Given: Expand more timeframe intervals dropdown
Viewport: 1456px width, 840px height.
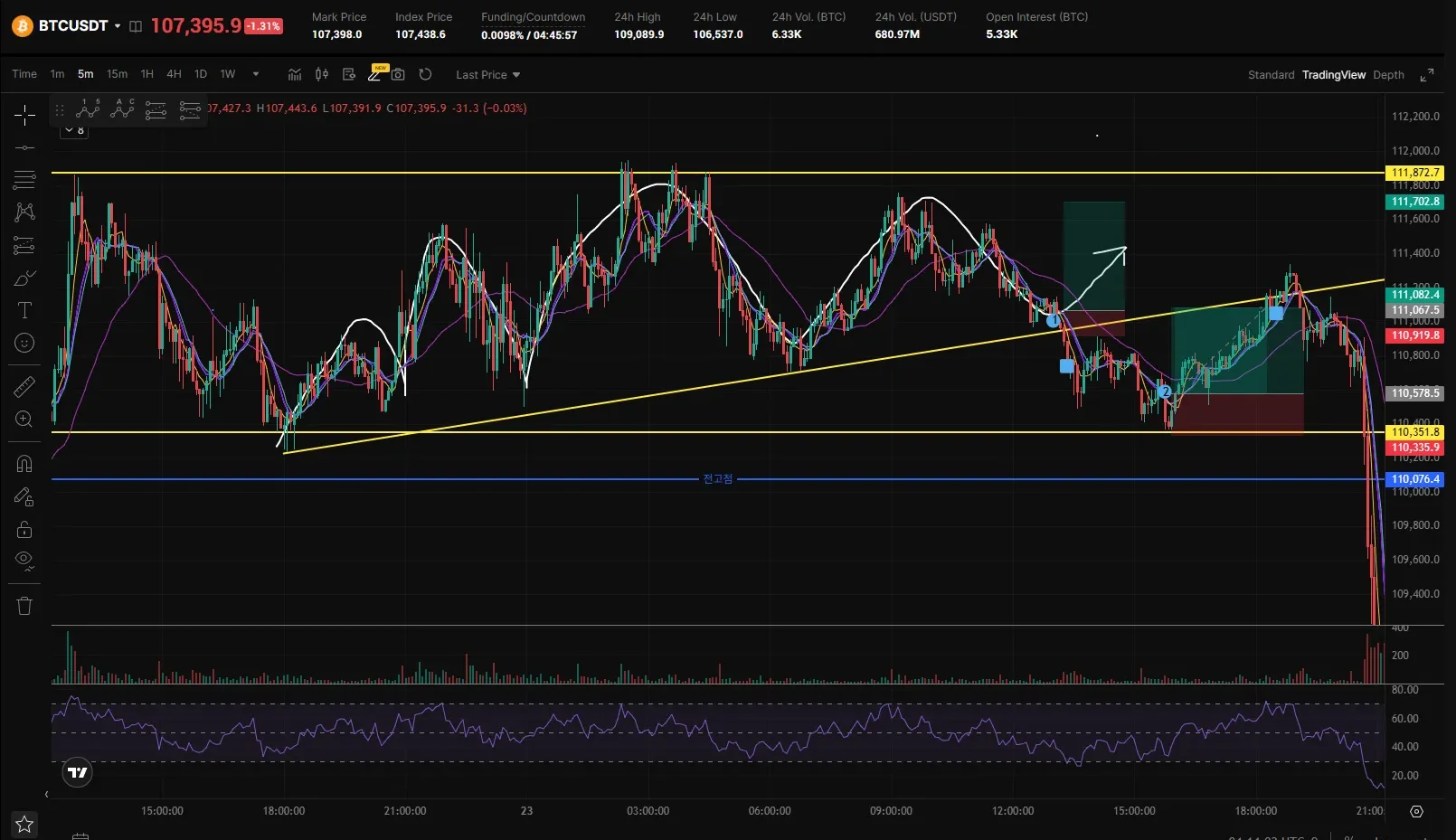Looking at the screenshot, I should click(256, 74).
